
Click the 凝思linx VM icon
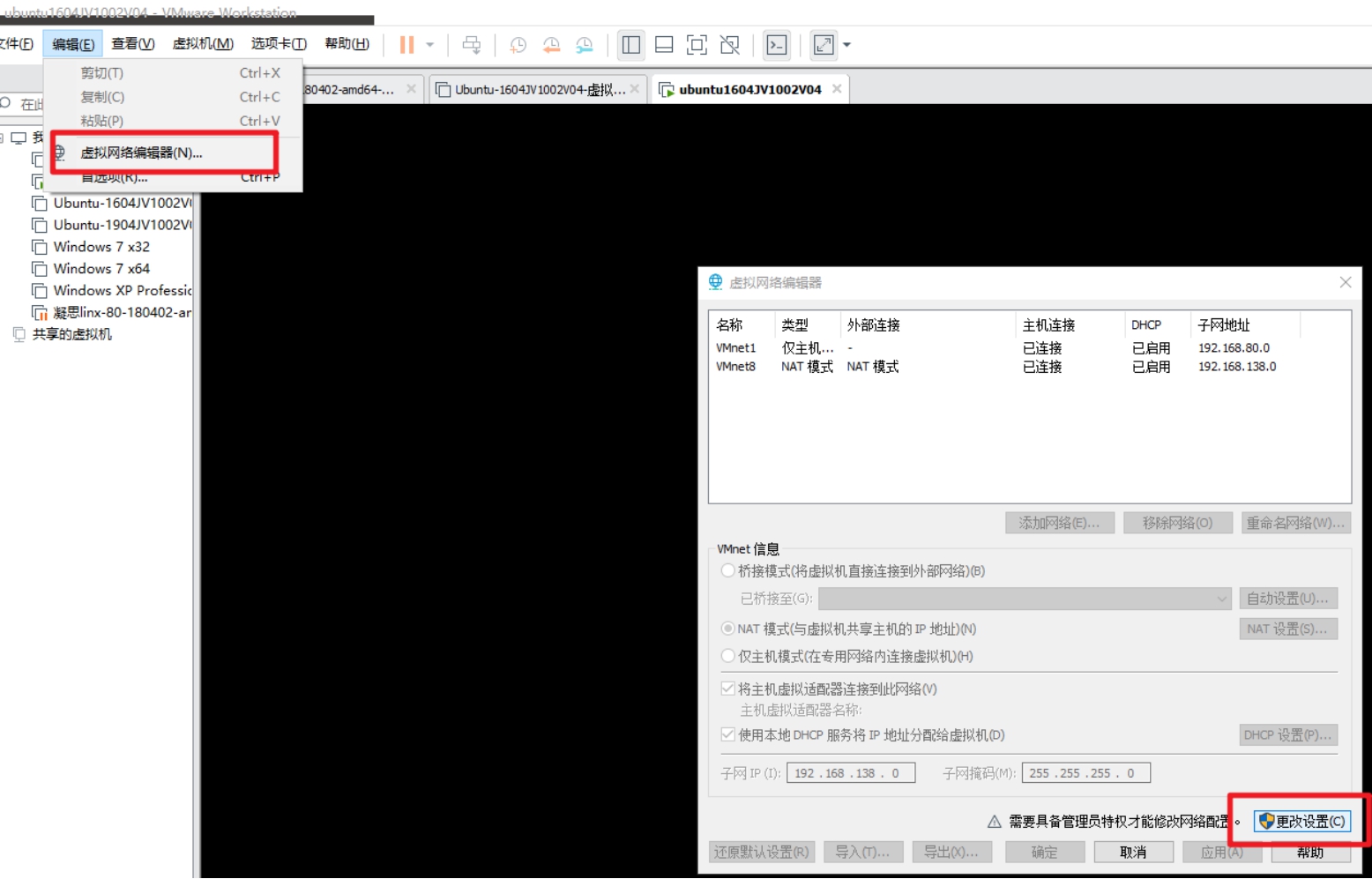pos(40,313)
